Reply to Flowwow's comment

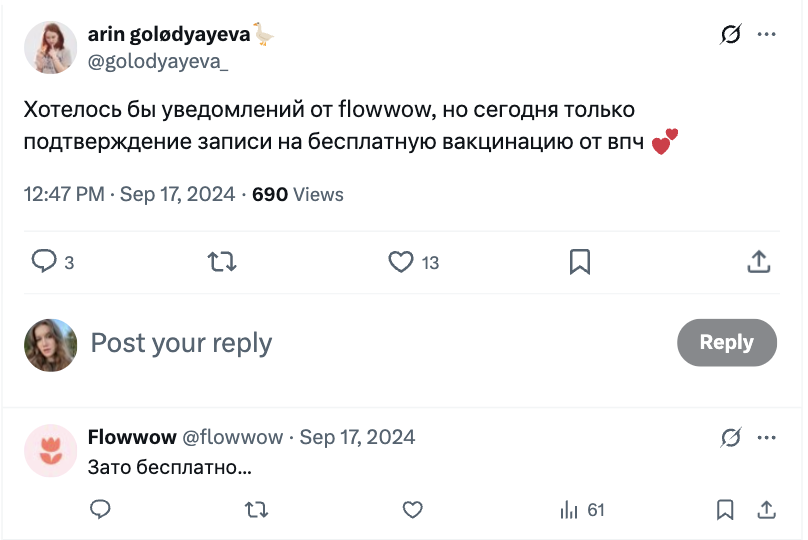[x=100, y=510]
